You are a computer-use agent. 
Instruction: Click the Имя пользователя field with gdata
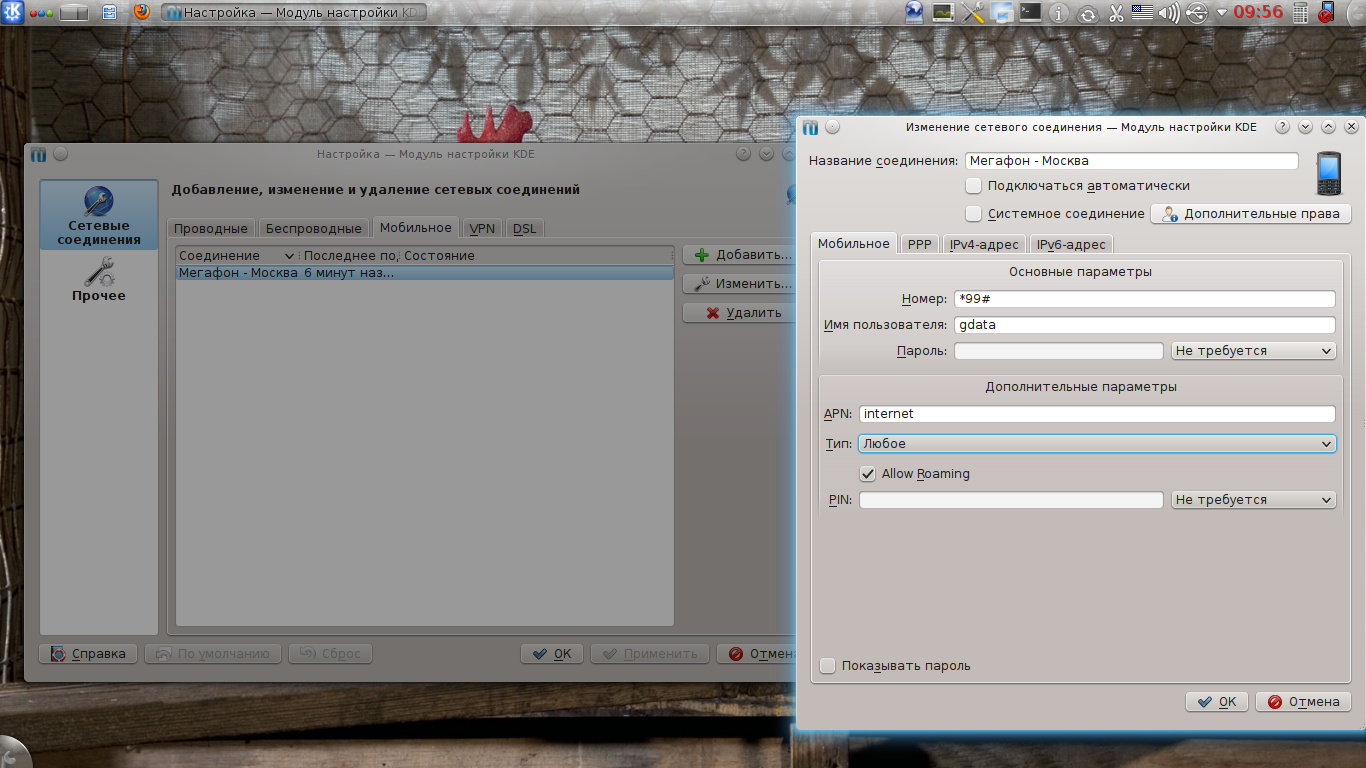click(x=1145, y=325)
